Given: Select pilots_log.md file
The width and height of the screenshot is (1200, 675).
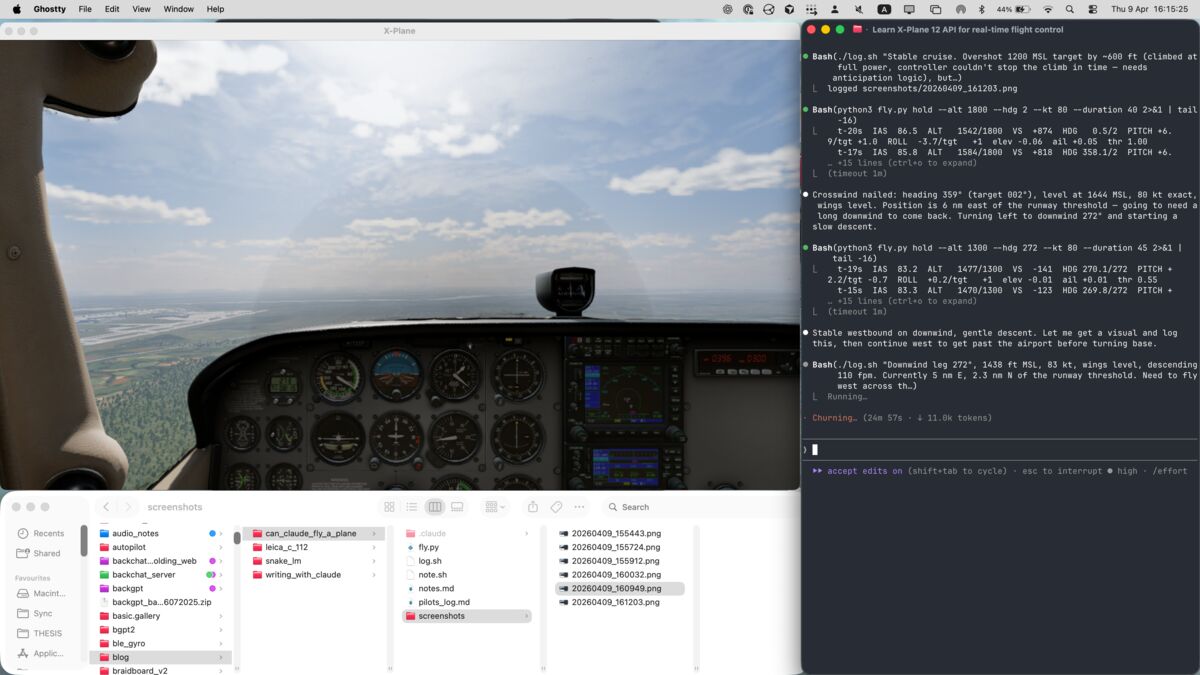Looking at the screenshot, I should [x=444, y=602].
